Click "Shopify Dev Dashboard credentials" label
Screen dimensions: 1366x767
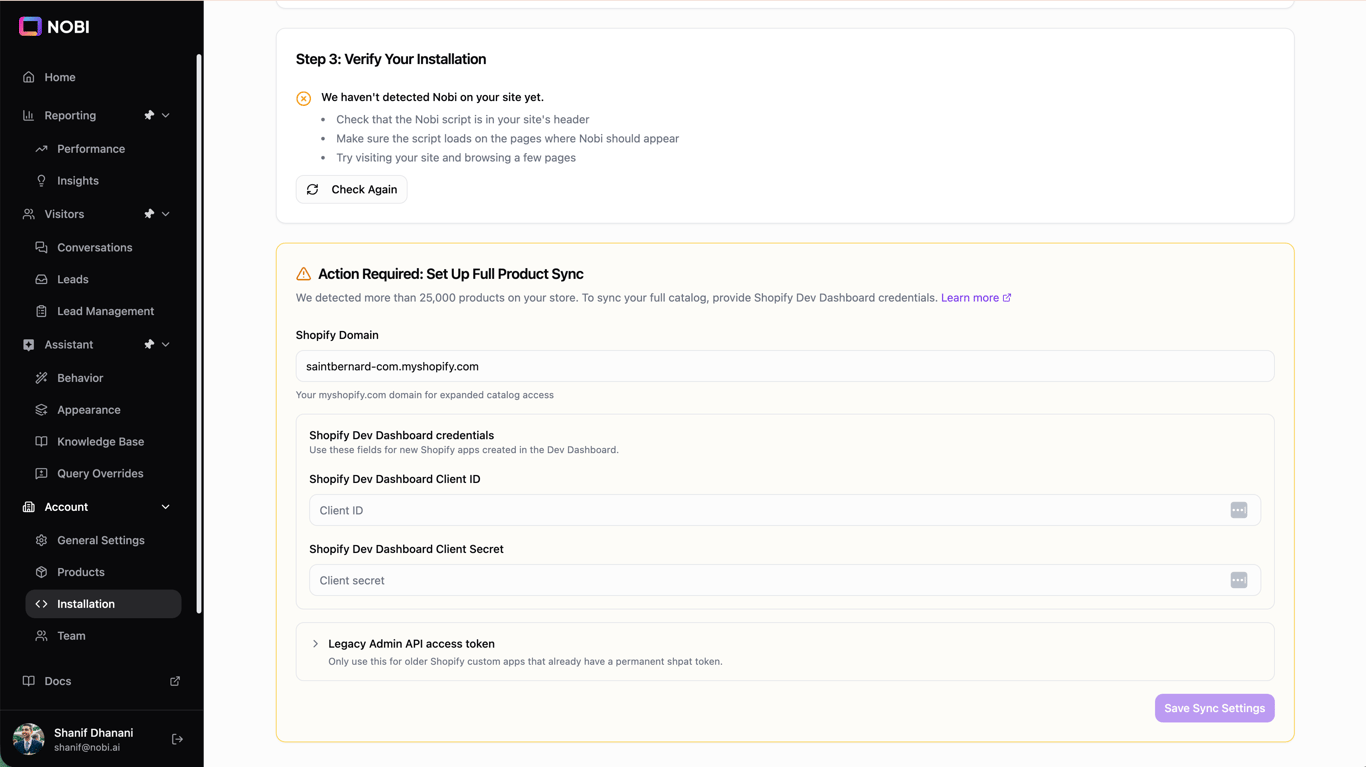coord(401,435)
